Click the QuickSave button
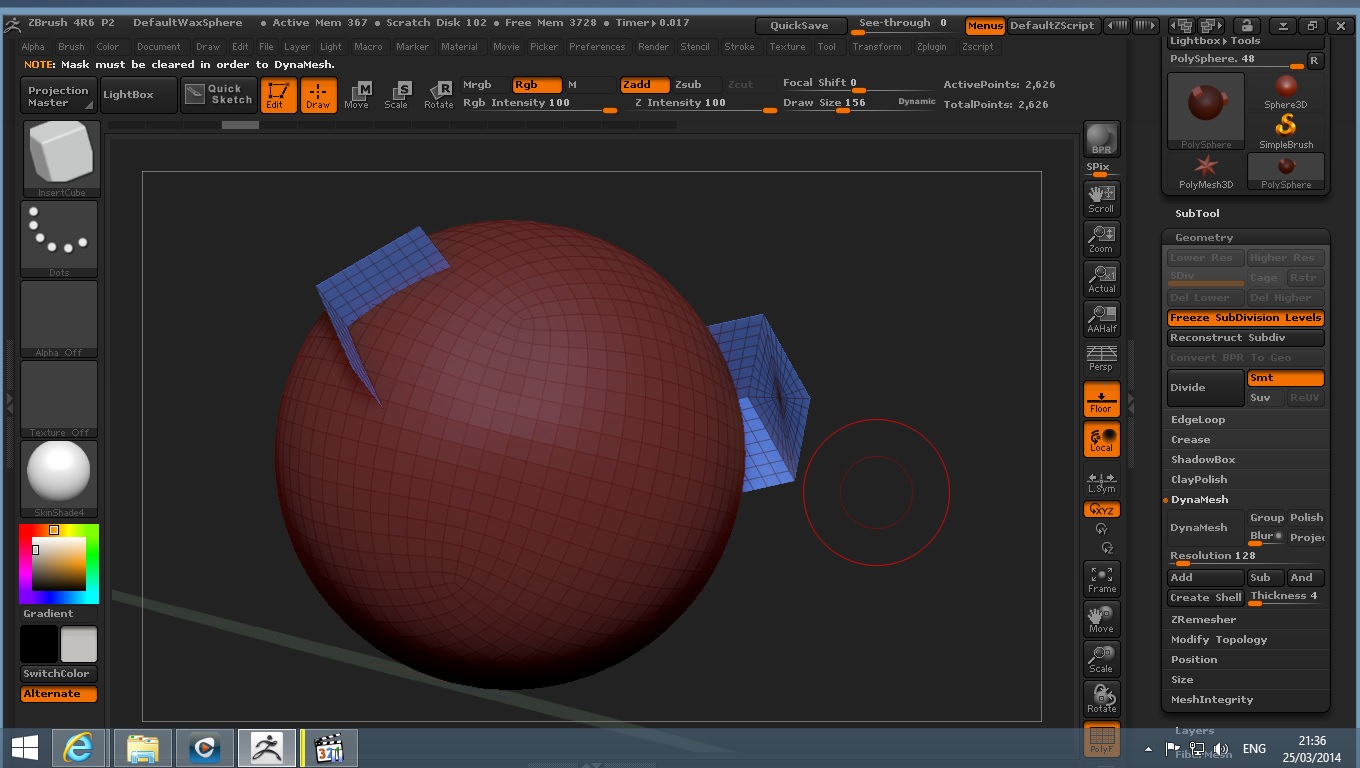The height and width of the screenshot is (768, 1360). pos(799,25)
